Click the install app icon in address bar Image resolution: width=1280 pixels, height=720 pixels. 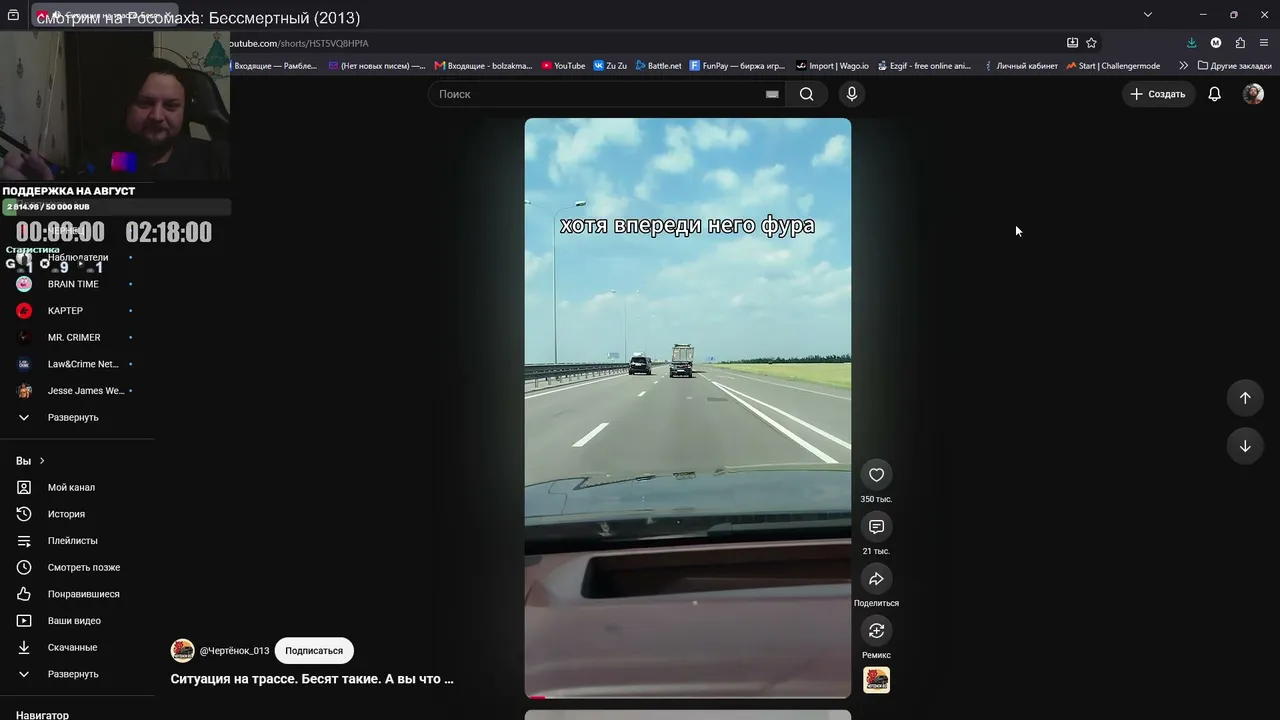point(1072,43)
